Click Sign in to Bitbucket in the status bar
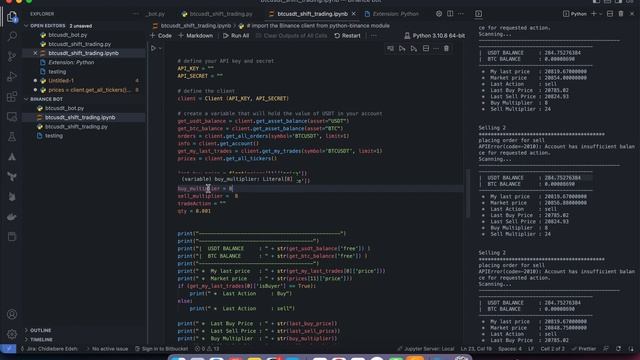Image resolution: width=640 pixels, height=360 pixels. click(161, 349)
